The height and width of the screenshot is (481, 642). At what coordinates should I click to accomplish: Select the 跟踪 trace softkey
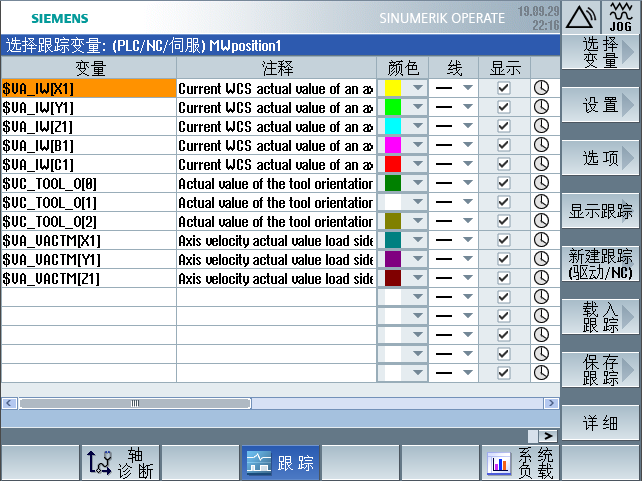click(280, 463)
